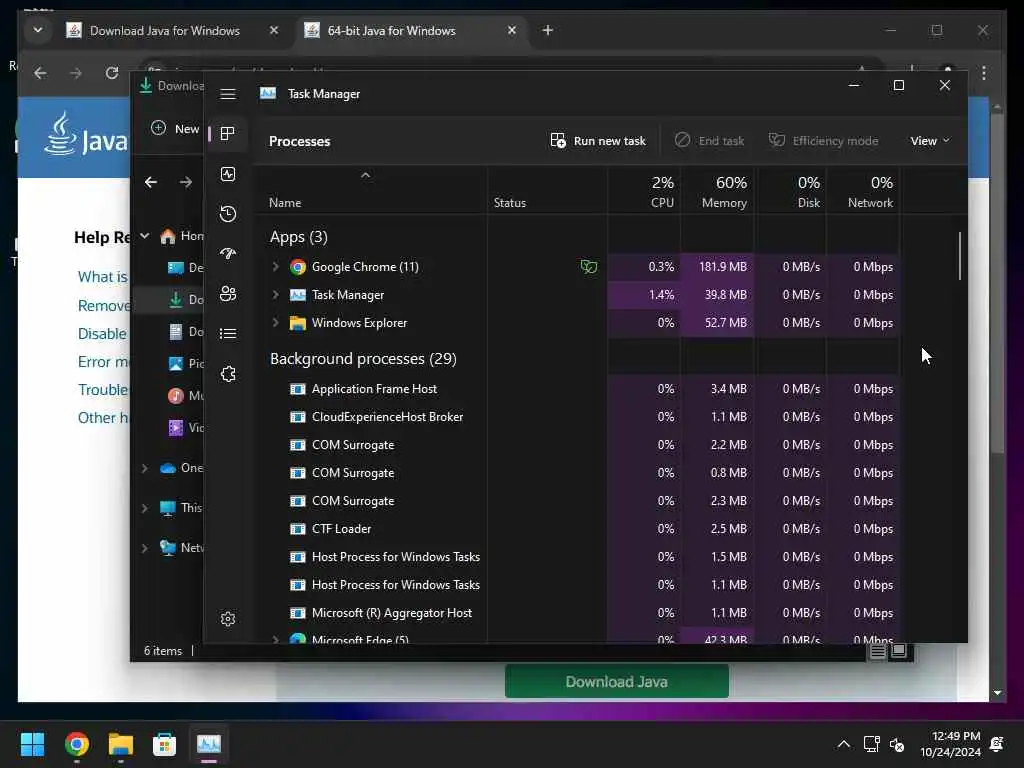Click Download Java green button
Screen dimensions: 1024x768
[616, 681]
